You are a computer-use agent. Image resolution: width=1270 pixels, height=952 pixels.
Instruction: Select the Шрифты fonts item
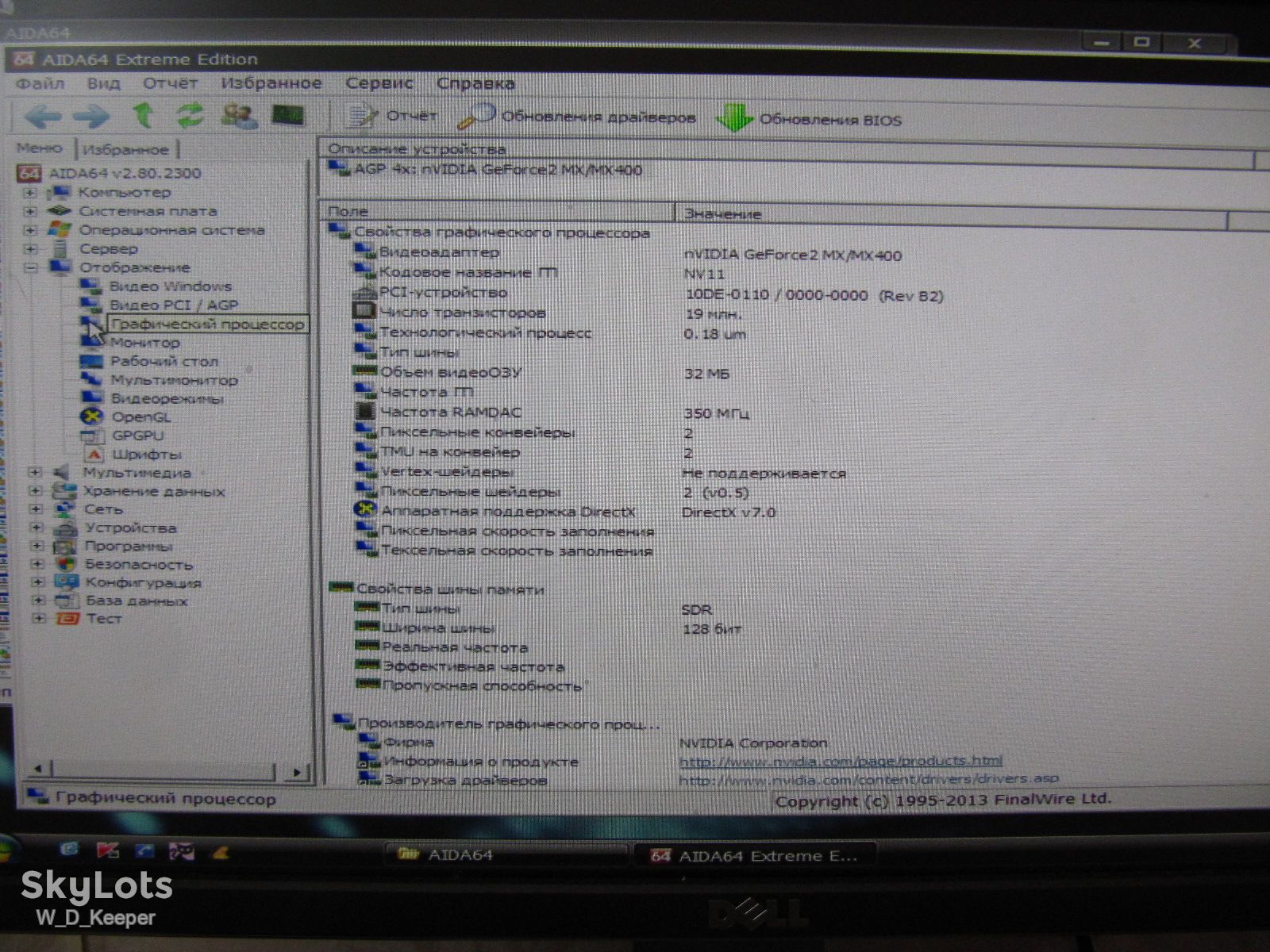point(147,455)
